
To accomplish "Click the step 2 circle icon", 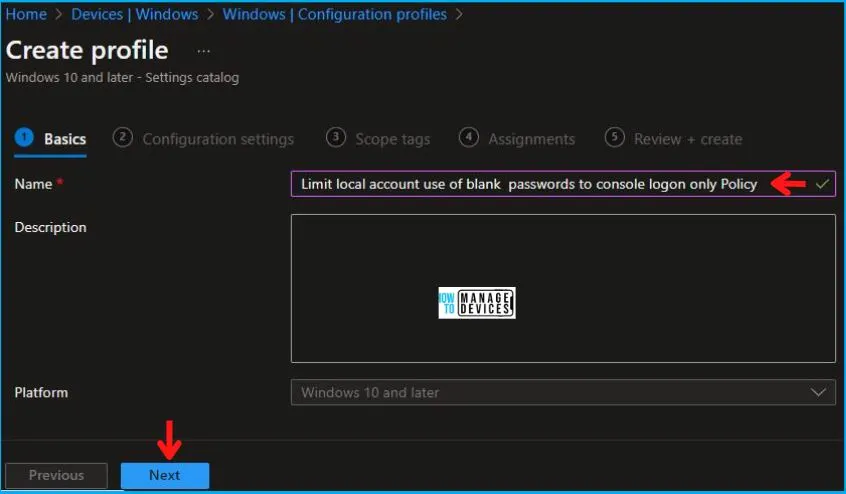I will (122, 137).
